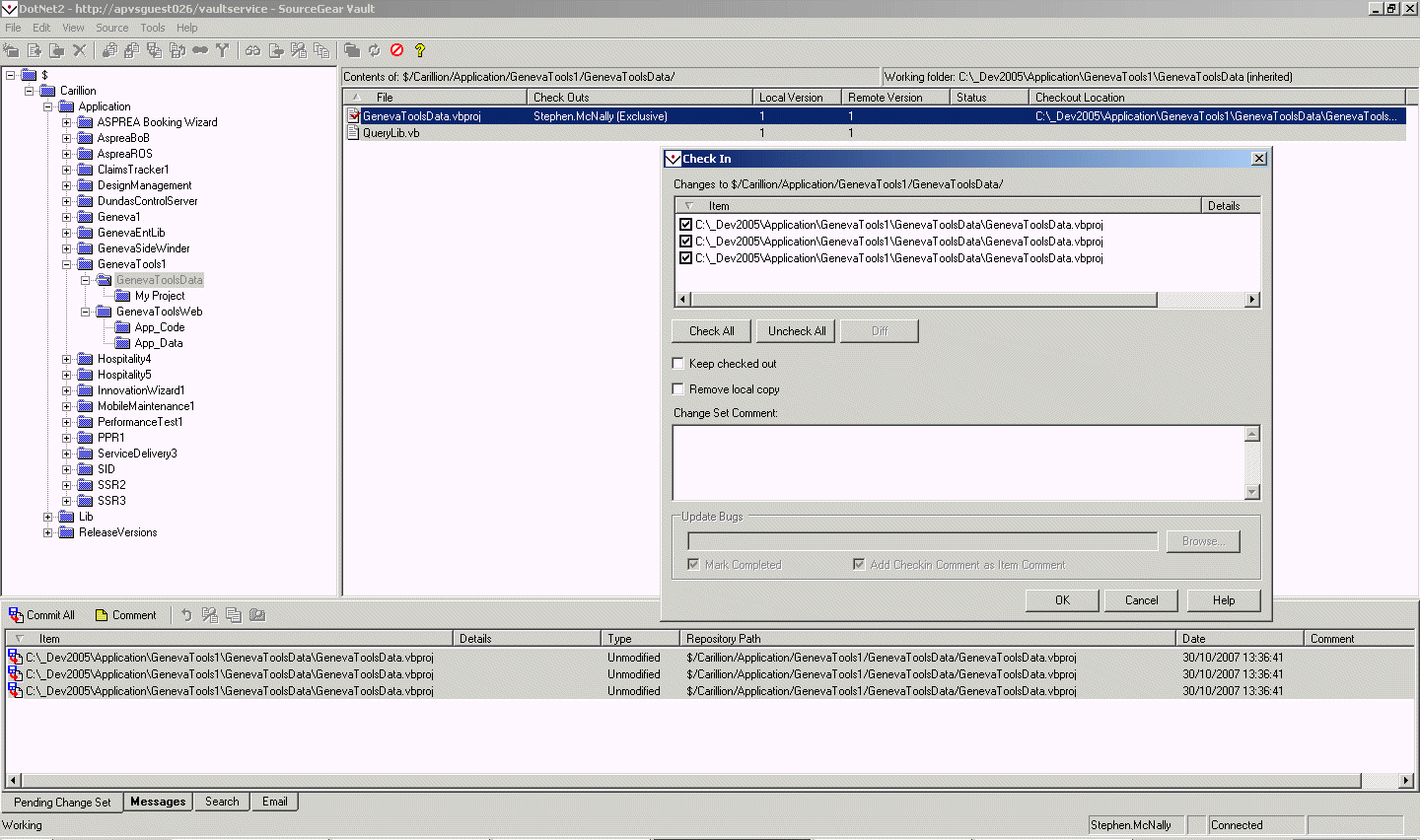The height and width of the screenshot is (840, 1420).
Task: Click the Check In dialog title icon
Action: (x=674, y=159)
